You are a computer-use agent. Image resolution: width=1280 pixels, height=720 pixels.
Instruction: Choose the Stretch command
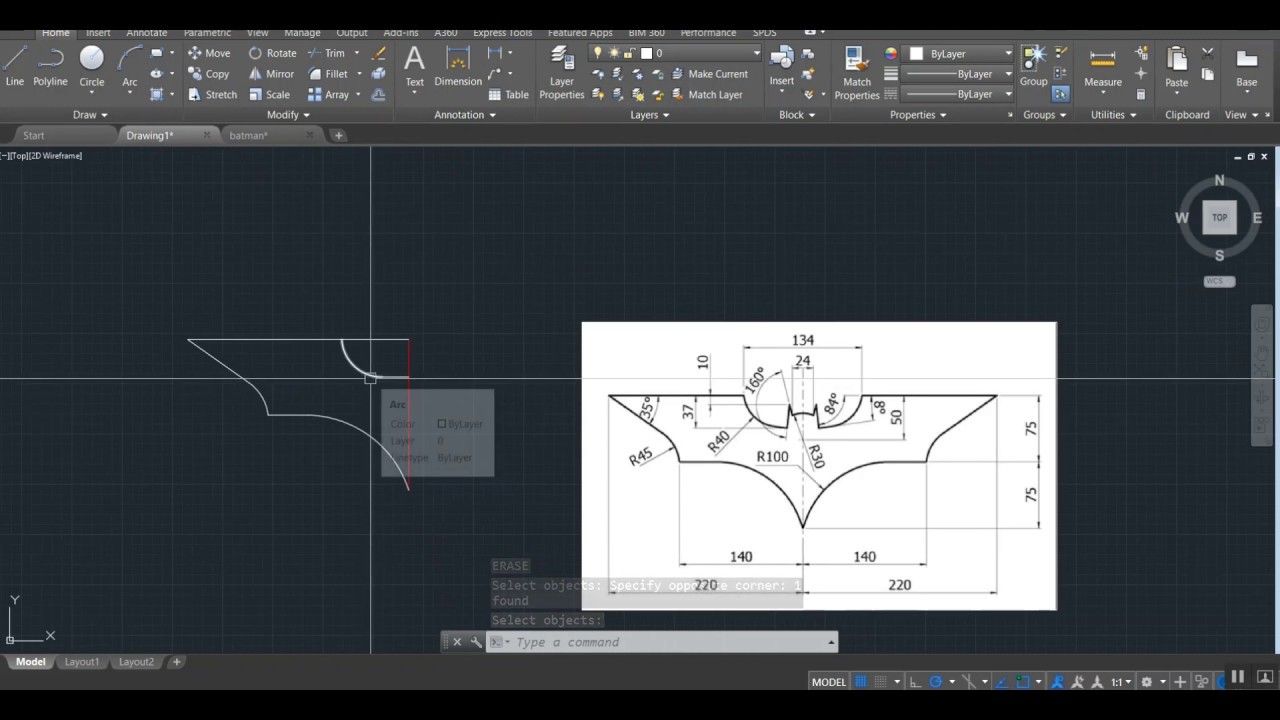click(x=212, y=95)
